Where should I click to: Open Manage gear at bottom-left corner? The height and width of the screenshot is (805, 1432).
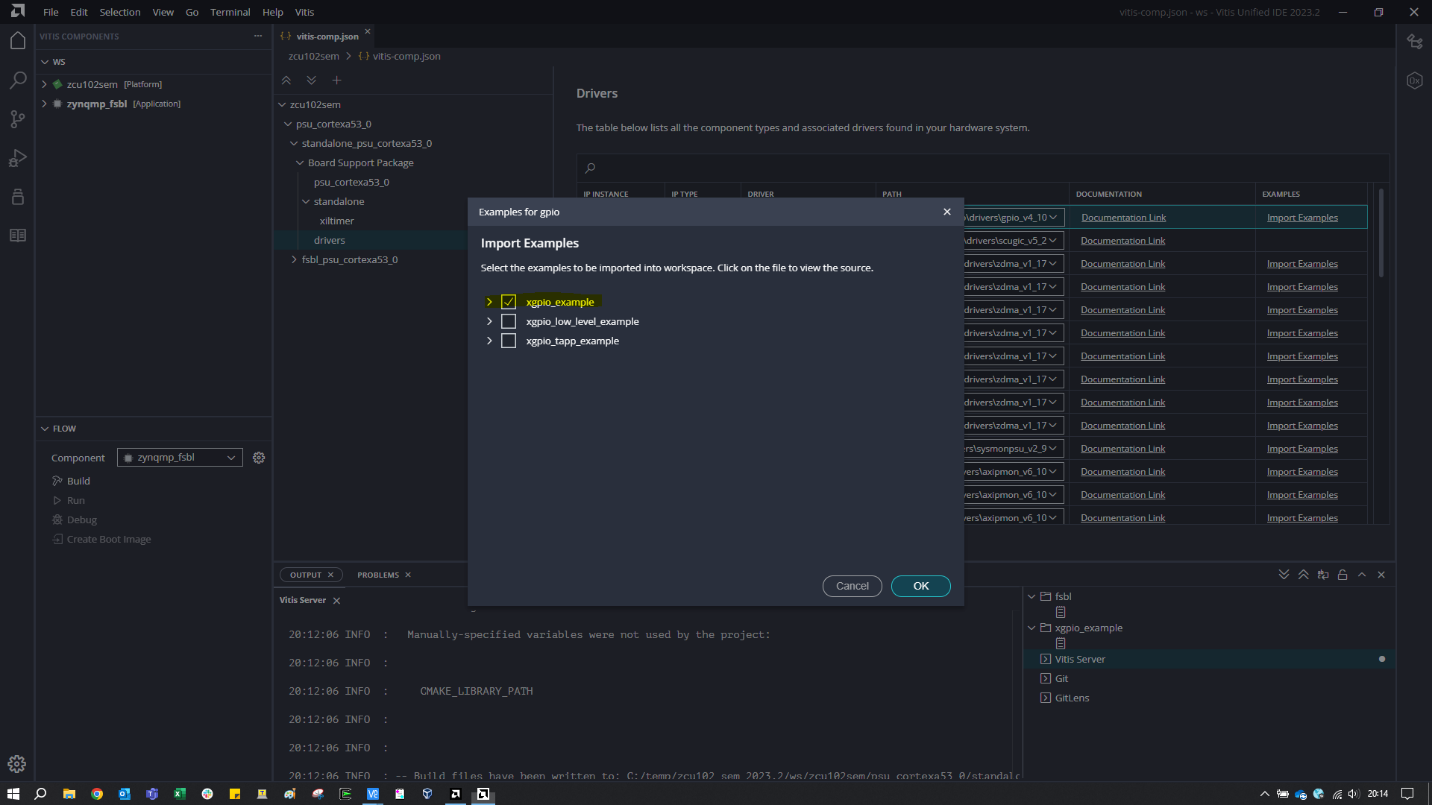click(x=17, y=764)
